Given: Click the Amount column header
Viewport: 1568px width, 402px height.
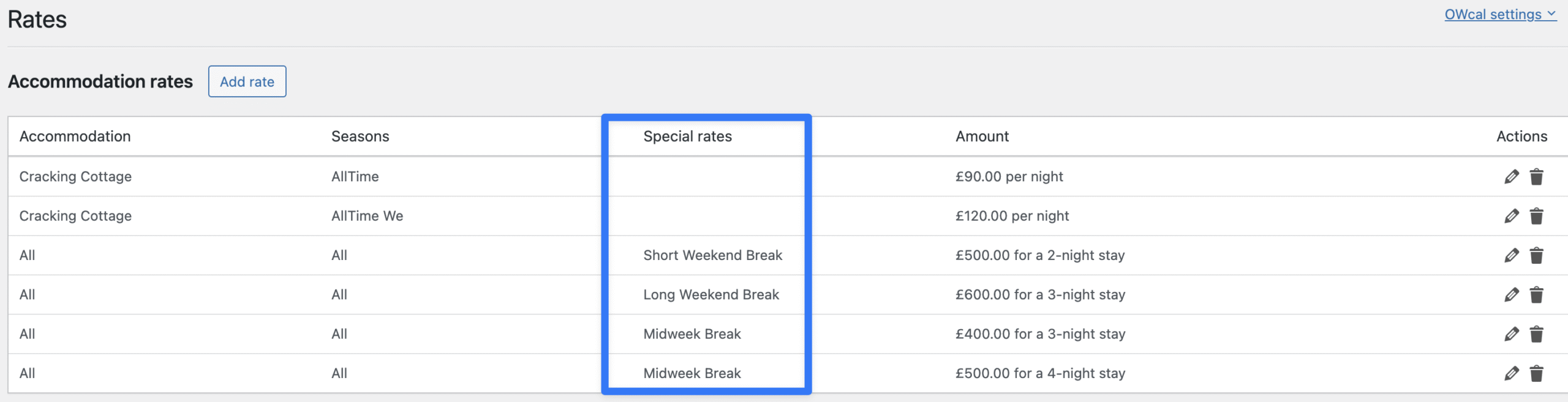Looking at the screenshot, I should [x=982, y=136].
